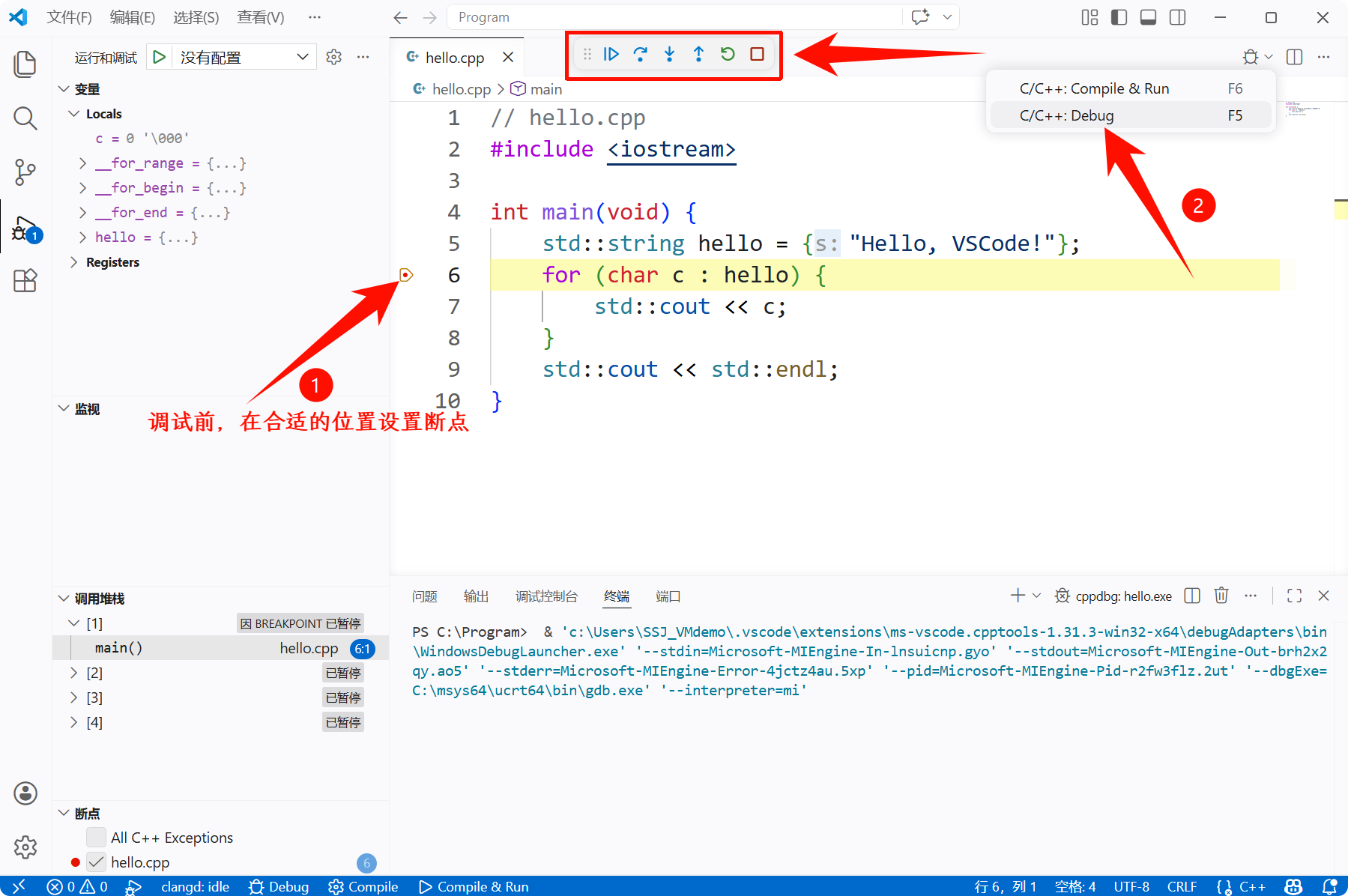Toggle the All C++ Exceptions checkbox

[x=96, y=838]
